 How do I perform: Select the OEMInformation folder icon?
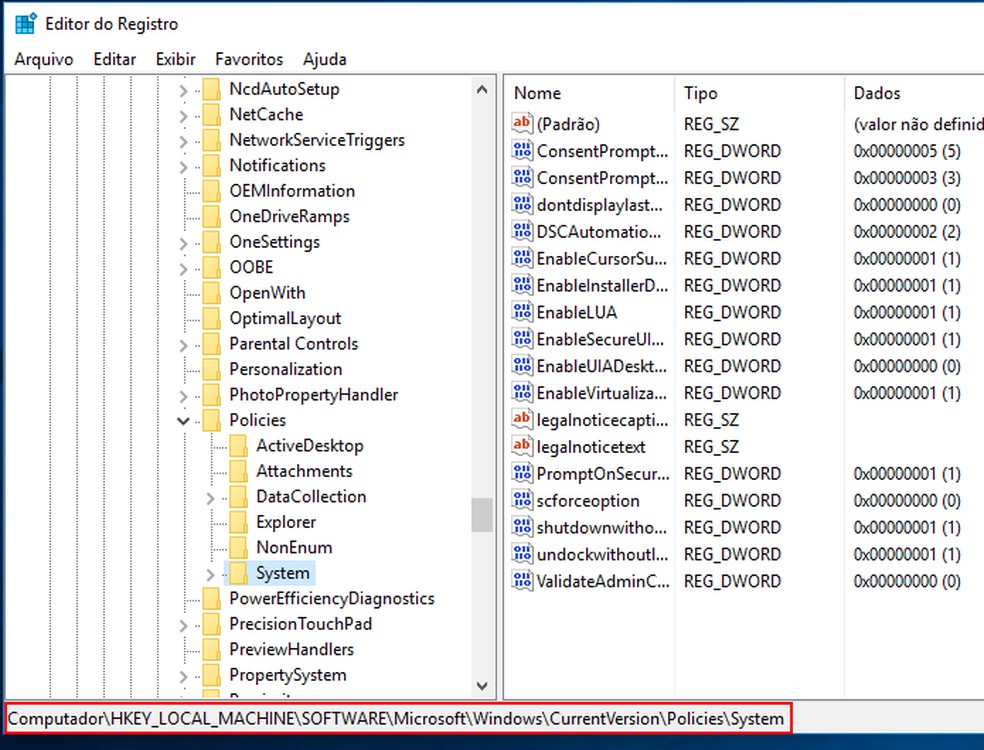(211, 191)
